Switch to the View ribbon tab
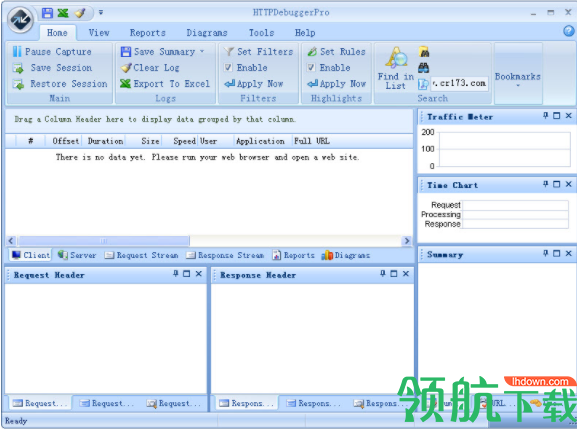 [x=99, y=33]
